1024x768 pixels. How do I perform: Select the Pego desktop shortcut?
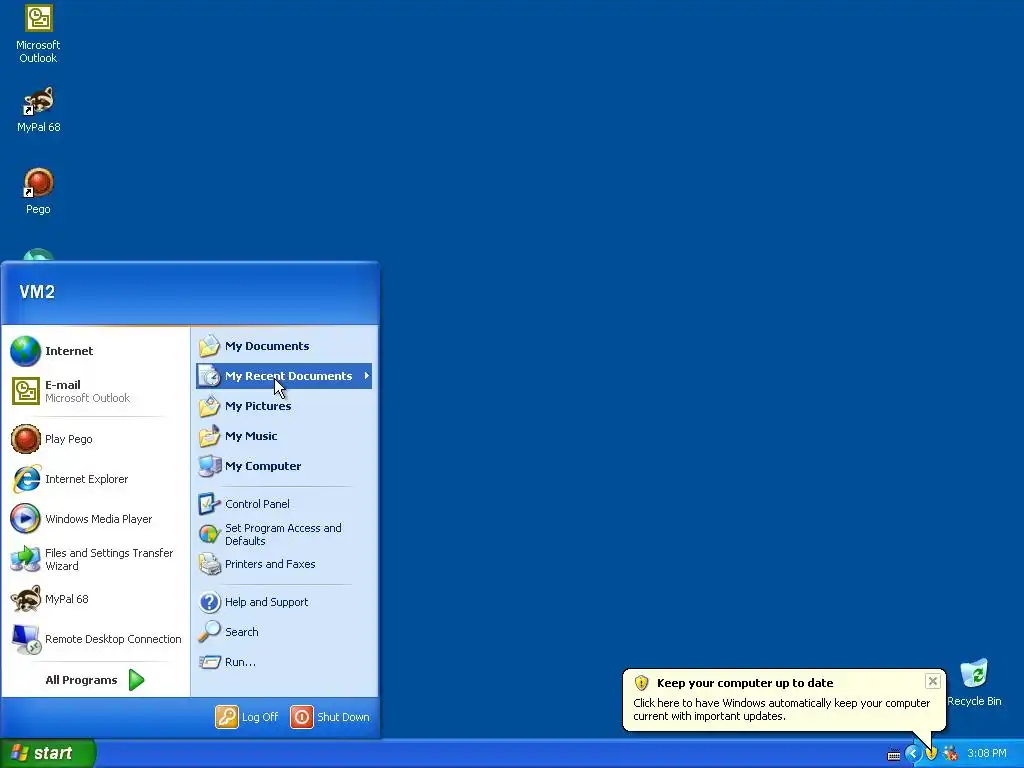click(38, 191)
